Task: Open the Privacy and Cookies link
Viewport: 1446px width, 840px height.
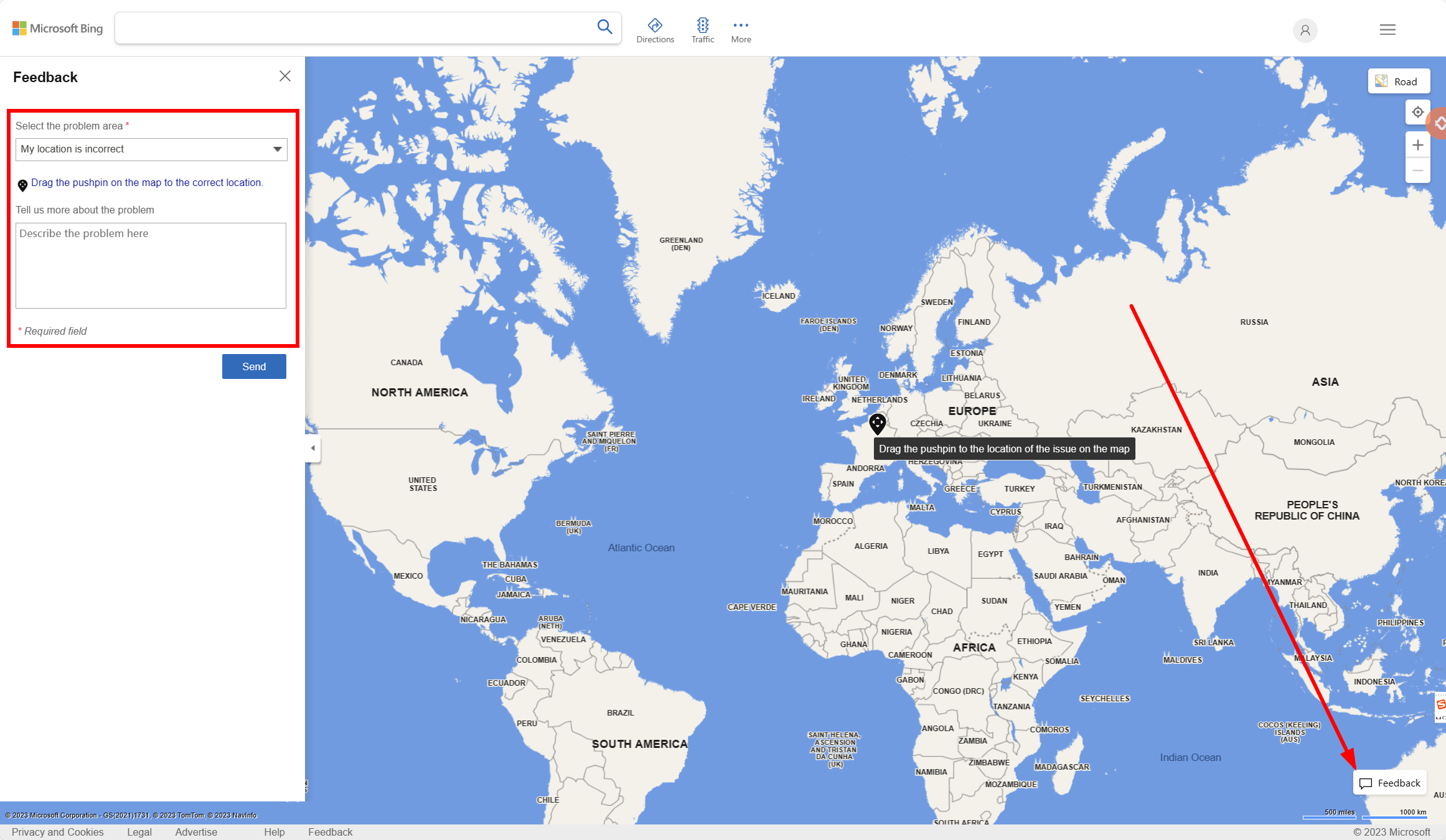Action: (57, 832)
